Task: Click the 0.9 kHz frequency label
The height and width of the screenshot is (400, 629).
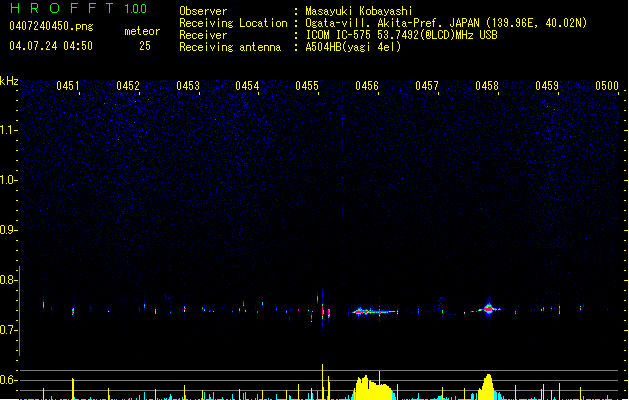Action: click(x=8, y=230)
